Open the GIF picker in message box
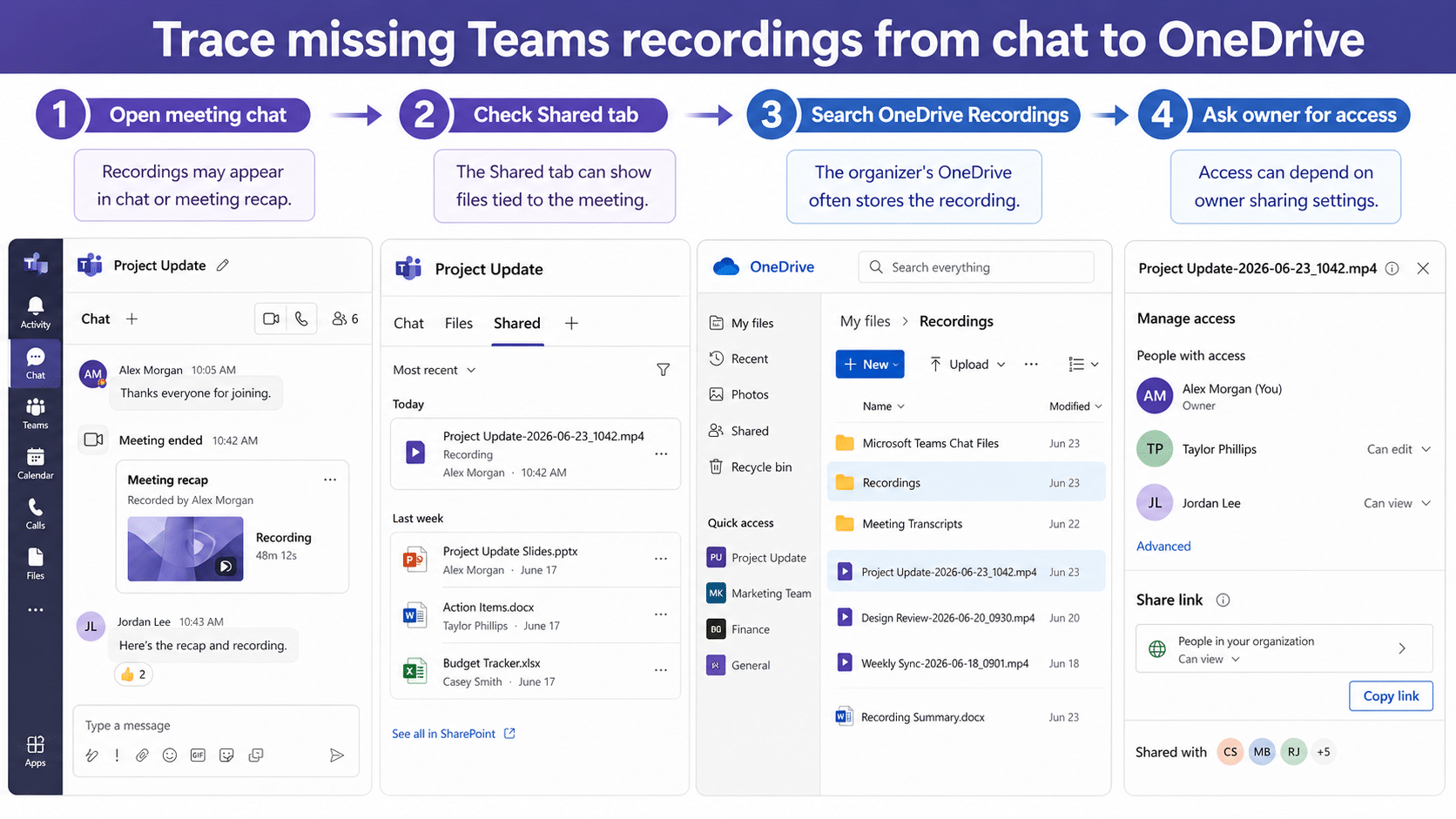Screen dimensions: 1456x819 click(198, 755)
